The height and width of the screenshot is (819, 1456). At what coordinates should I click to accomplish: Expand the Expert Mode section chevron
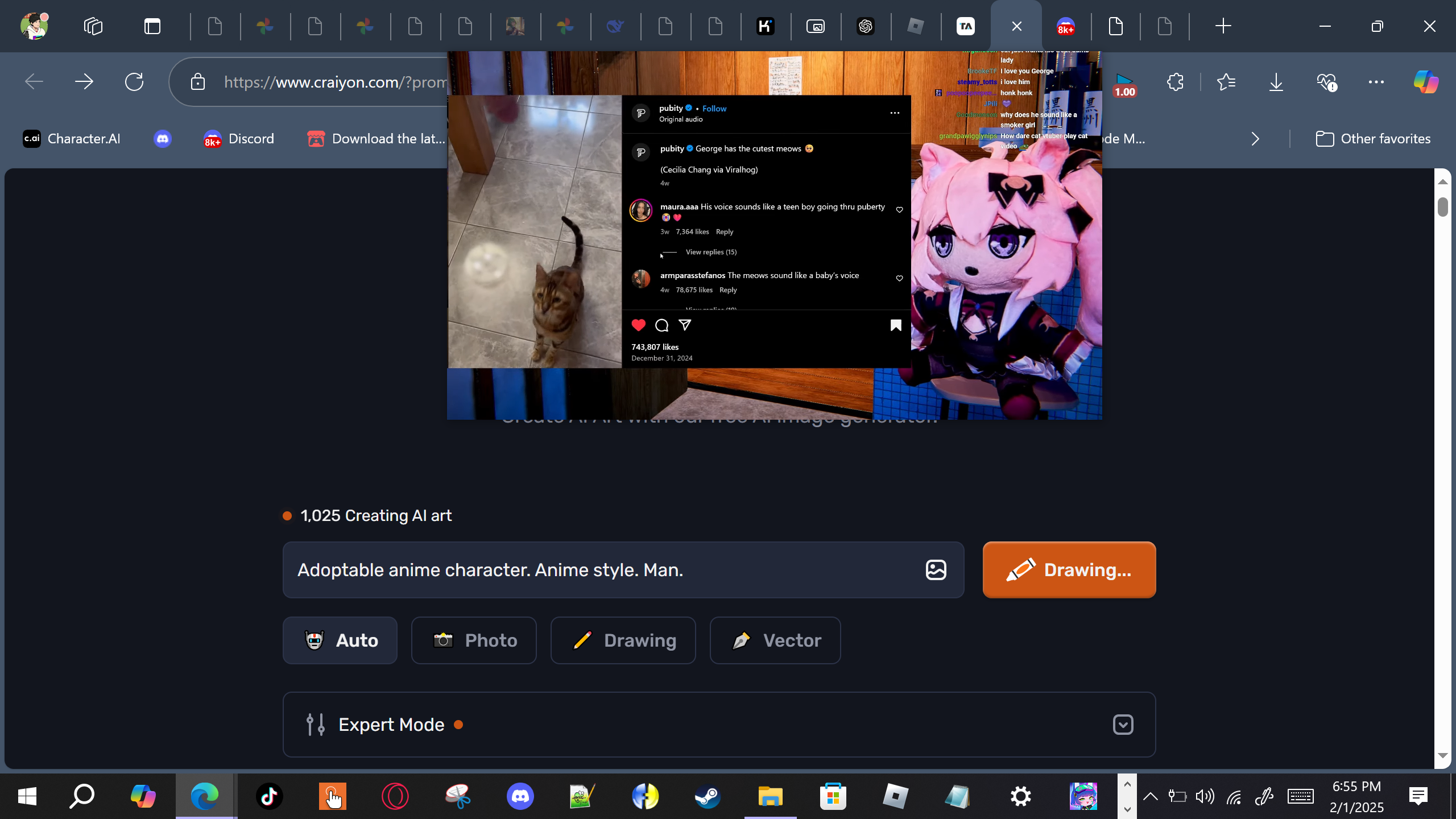[x=1123, y=725]
